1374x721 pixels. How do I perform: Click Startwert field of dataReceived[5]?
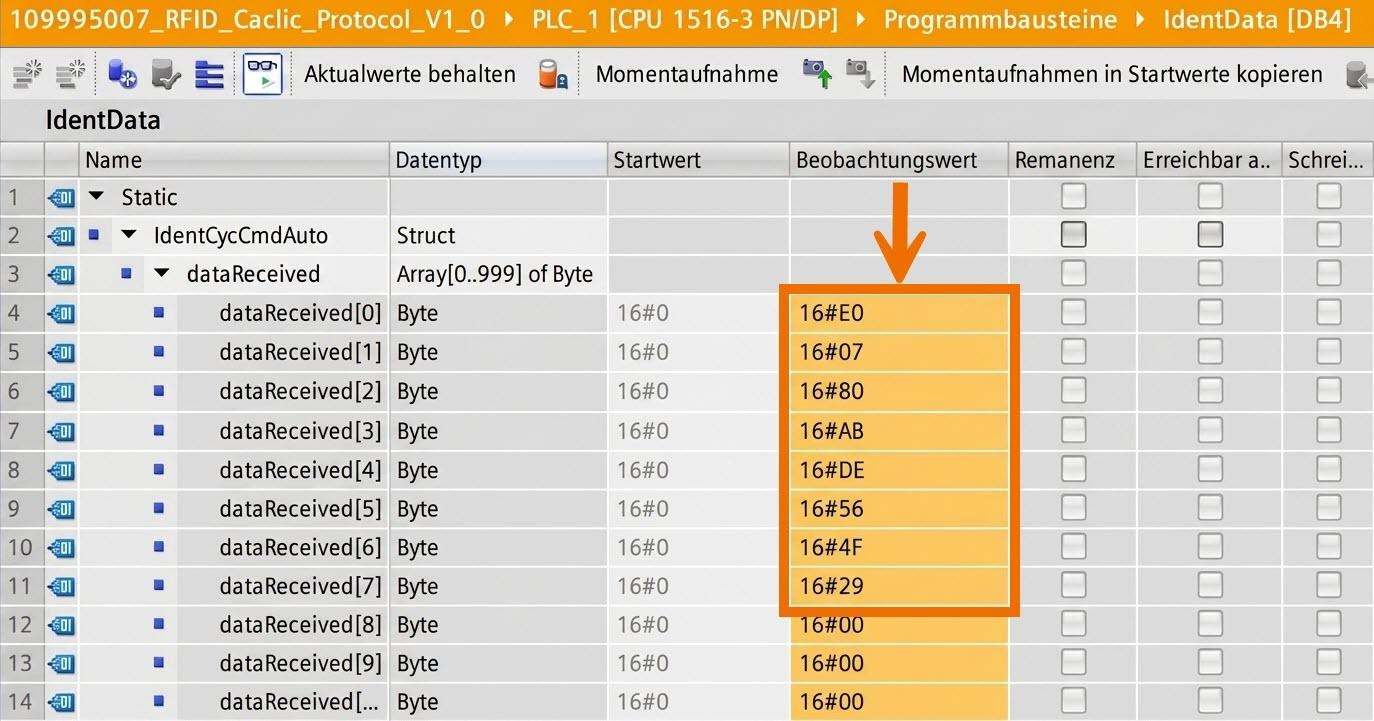[x=699, y=509]
